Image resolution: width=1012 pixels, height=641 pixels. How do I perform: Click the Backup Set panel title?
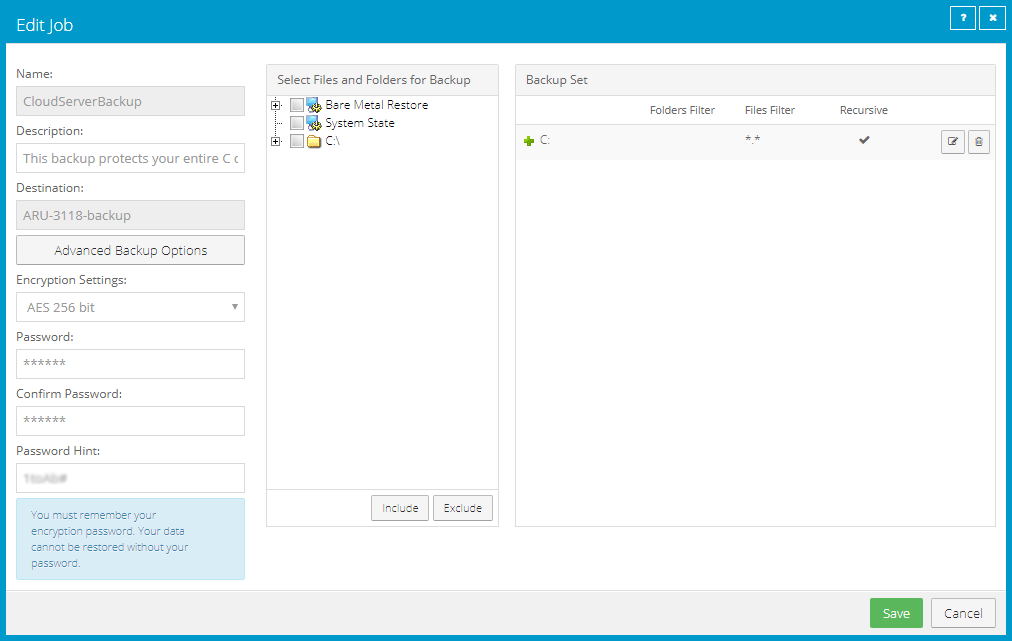tap(556, 80)
